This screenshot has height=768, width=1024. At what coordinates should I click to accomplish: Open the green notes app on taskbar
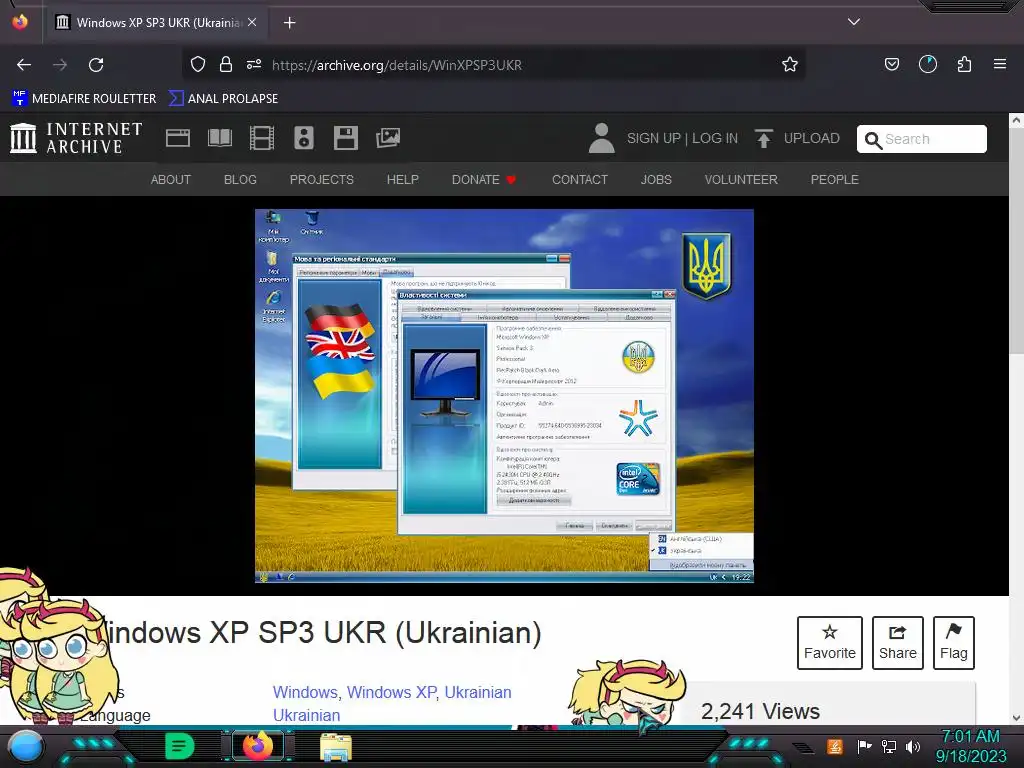(180, 746)
